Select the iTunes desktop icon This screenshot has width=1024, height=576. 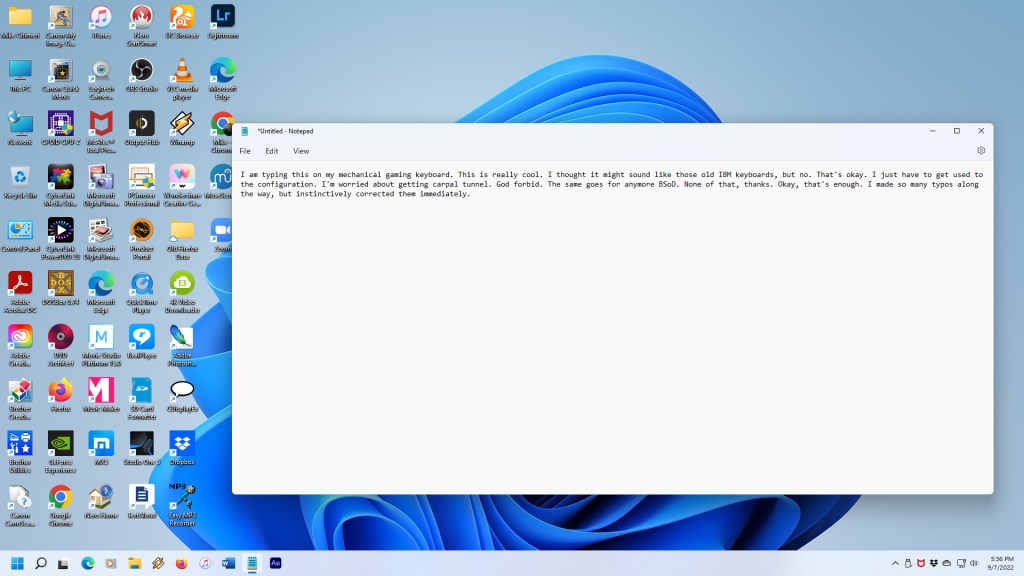click(x=100, y=17)
